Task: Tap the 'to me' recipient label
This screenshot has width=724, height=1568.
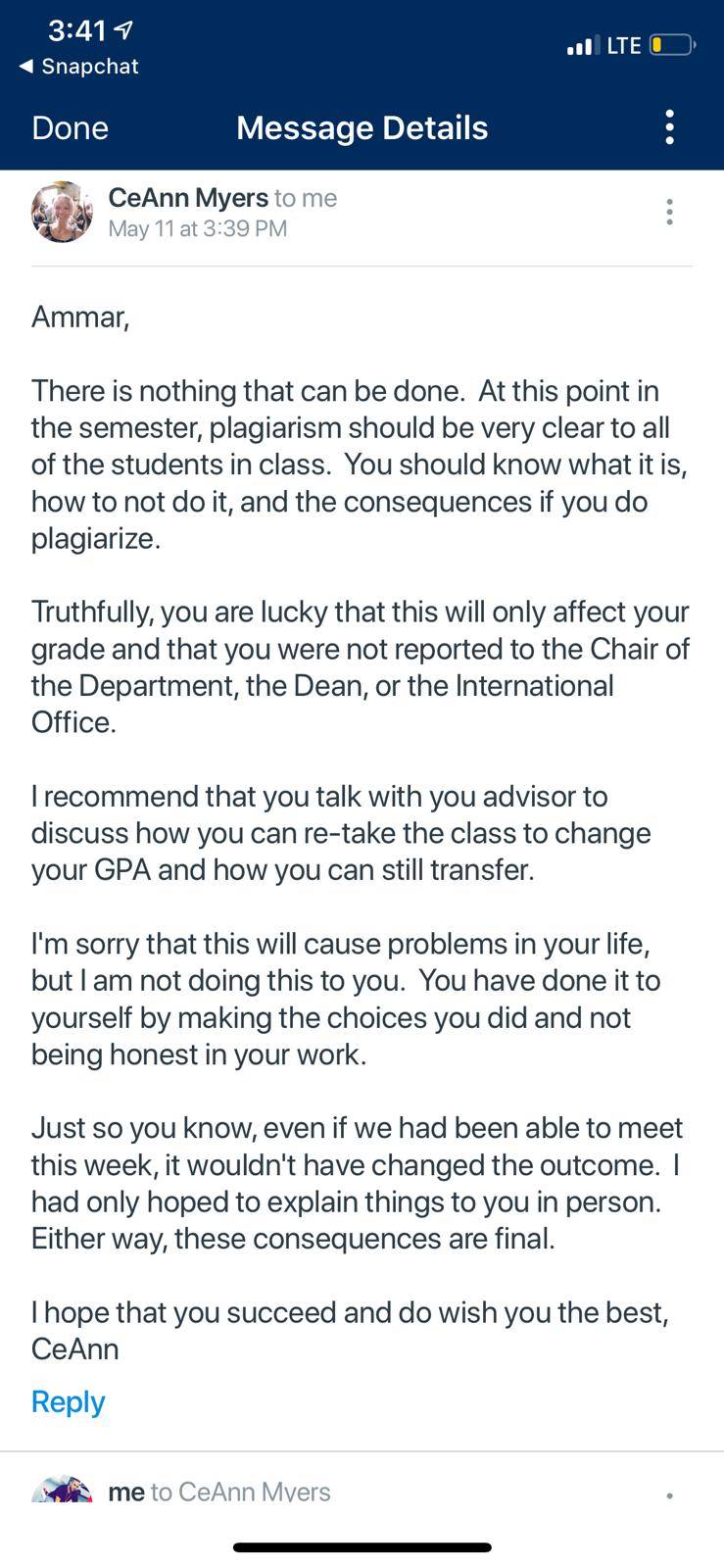Action: 306,198
